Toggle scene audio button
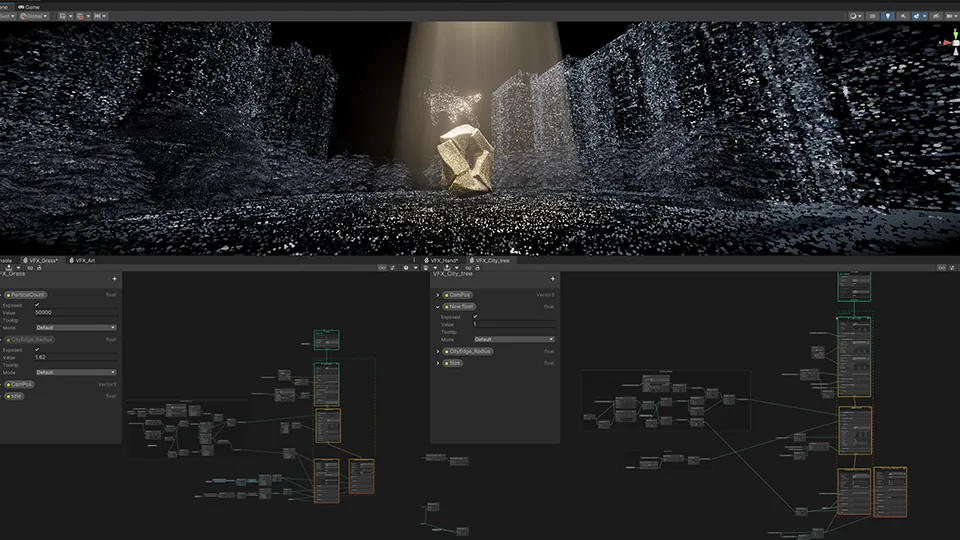Screen dimensions: 960x540 [x=903, y=16]
